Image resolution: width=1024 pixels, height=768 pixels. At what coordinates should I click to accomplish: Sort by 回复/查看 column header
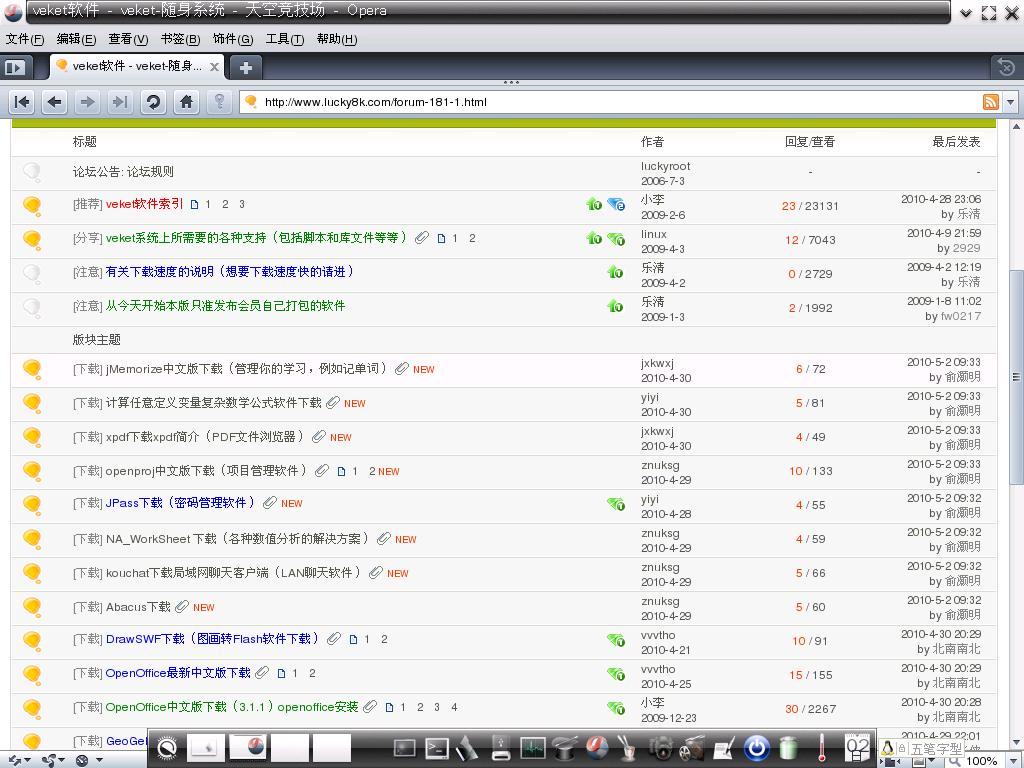pos(810,142)
